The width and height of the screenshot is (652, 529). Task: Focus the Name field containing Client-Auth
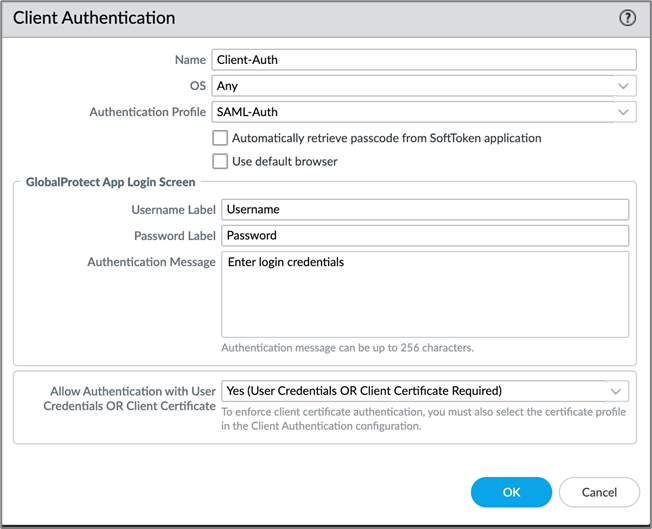point(424,60)
